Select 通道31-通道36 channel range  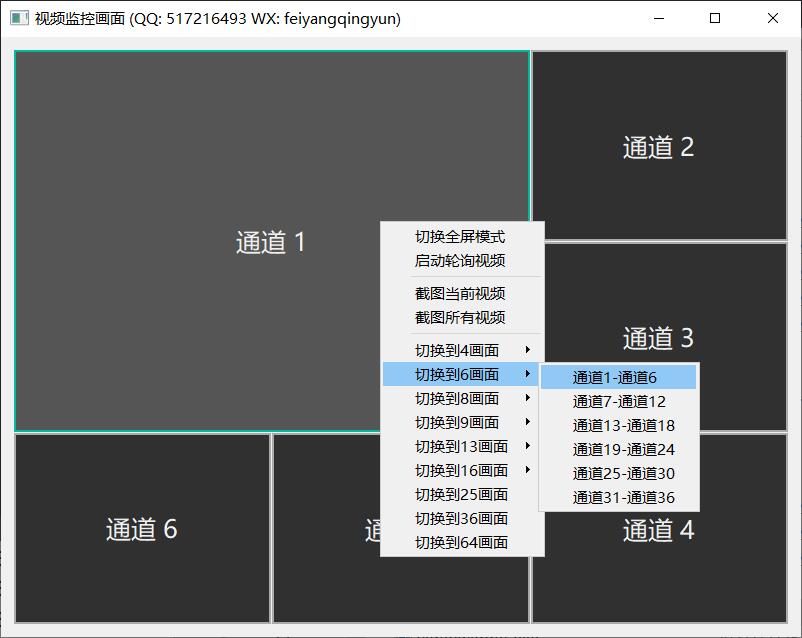pyautogui.click(x=623, y=497)
